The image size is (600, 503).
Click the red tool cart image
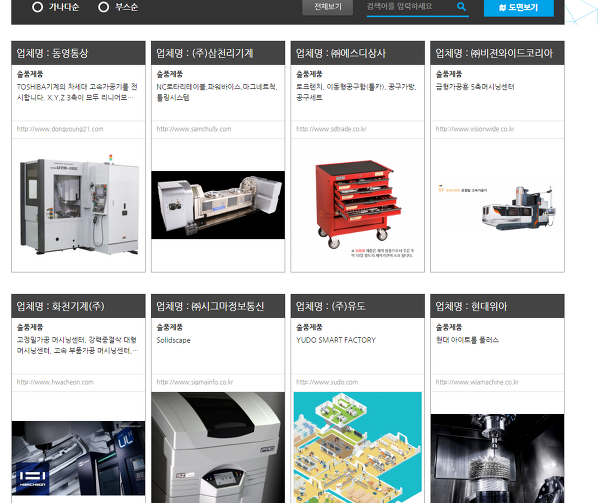358,205
